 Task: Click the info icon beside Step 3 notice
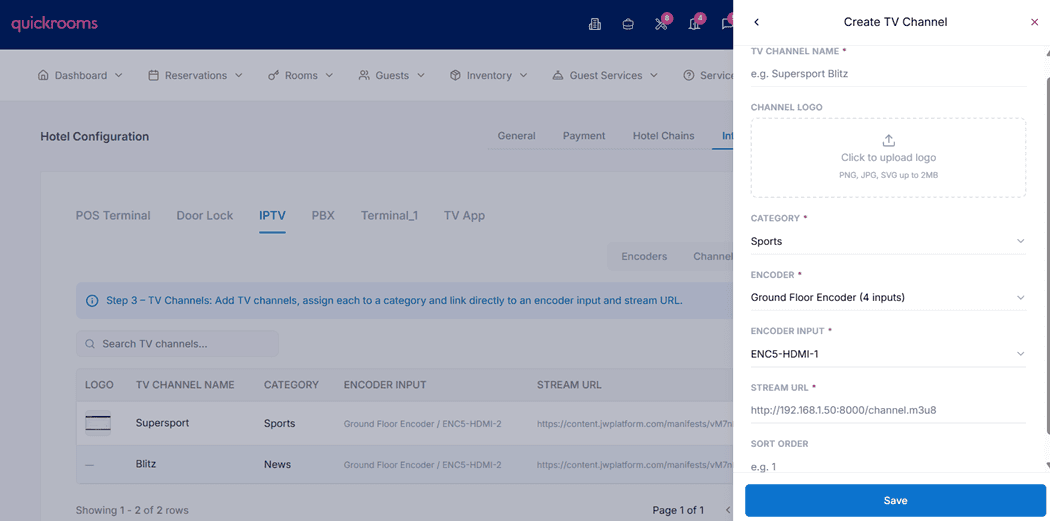pyautogui.click(x=92, y=301)
